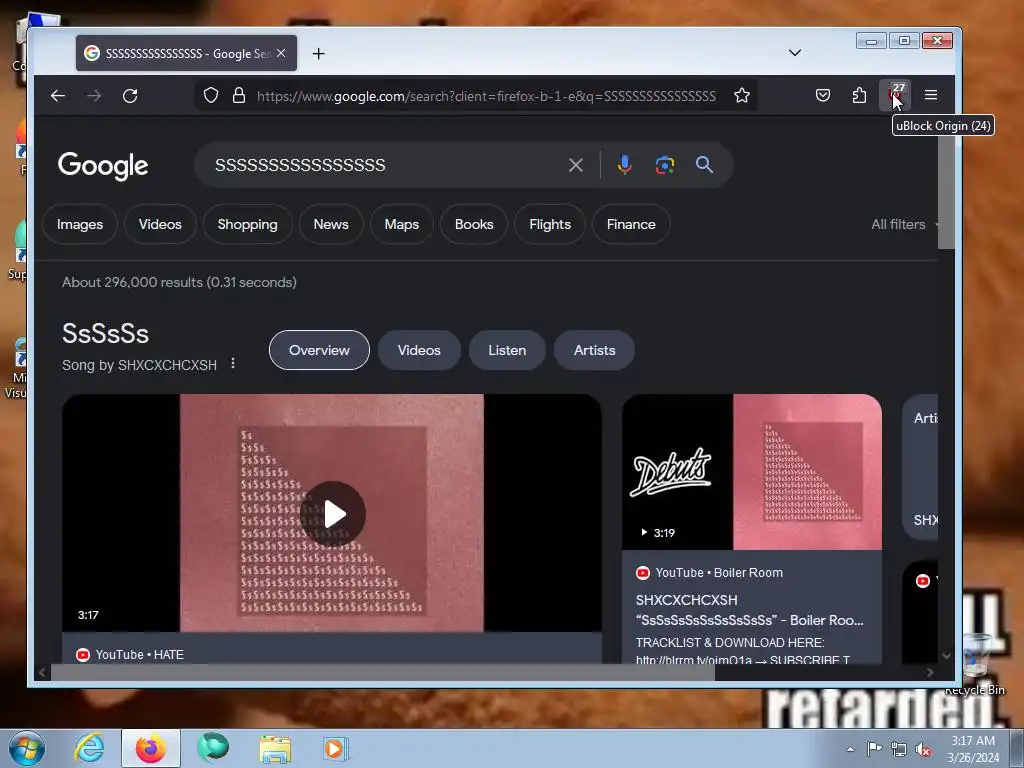
Task: Open Action Center flag tray icon
Action: point(874,748)
